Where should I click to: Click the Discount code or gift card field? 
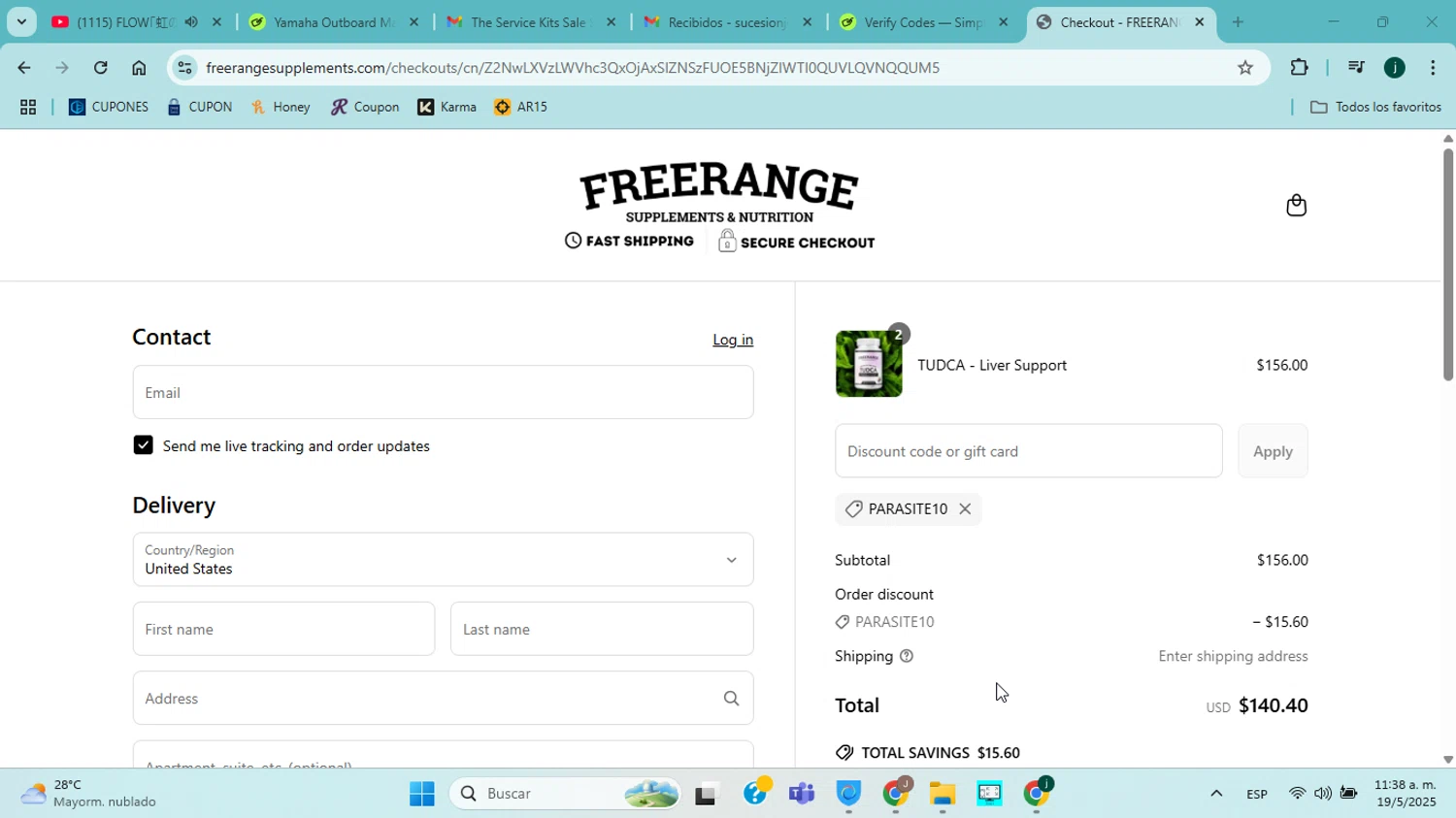click(1028, 451)
